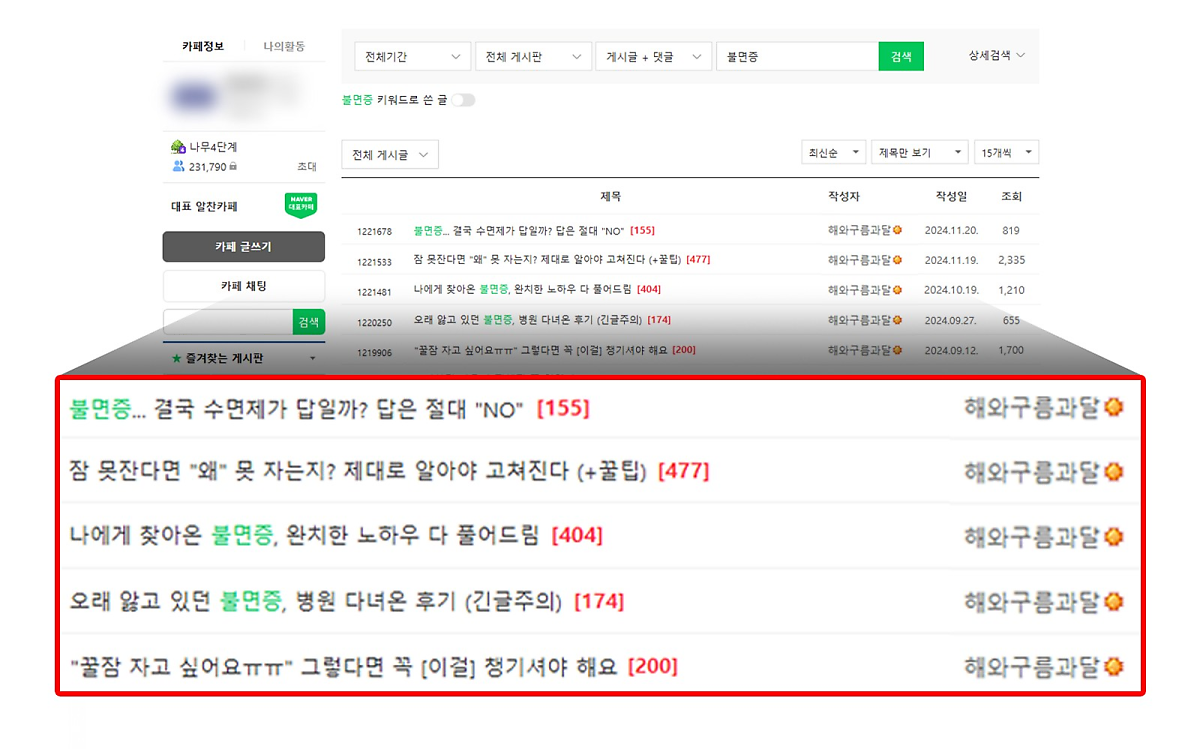Click the 조회 column header
Screen dimensions: 1200x749
pos(1011,196)
